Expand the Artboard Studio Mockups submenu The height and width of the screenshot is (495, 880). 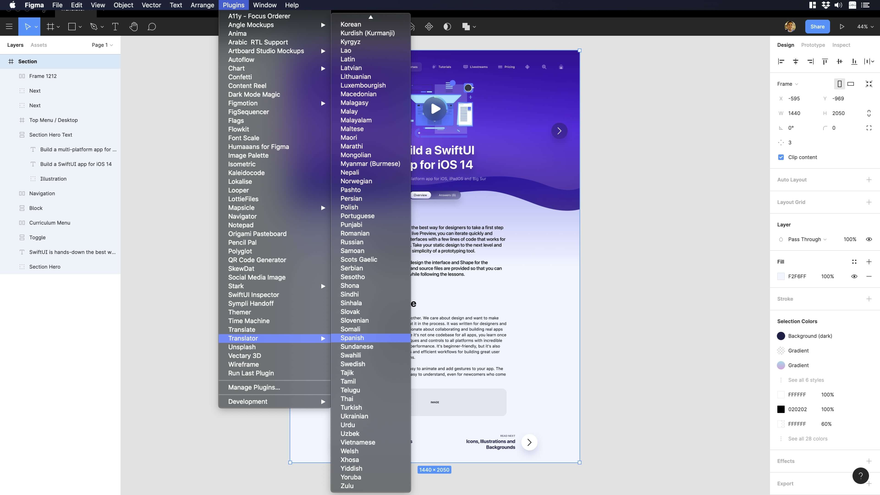click(274, 51)
